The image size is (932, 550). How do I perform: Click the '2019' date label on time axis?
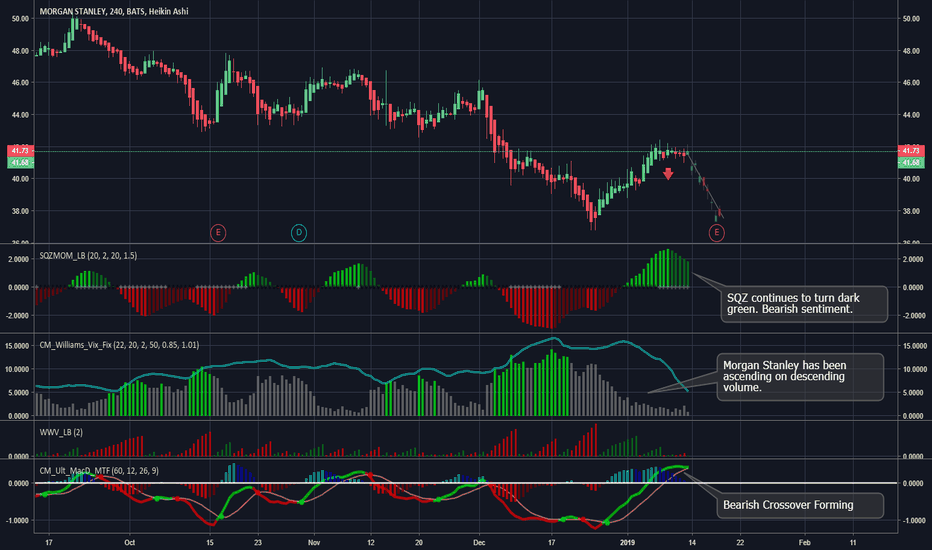click(x=627, y=542)
